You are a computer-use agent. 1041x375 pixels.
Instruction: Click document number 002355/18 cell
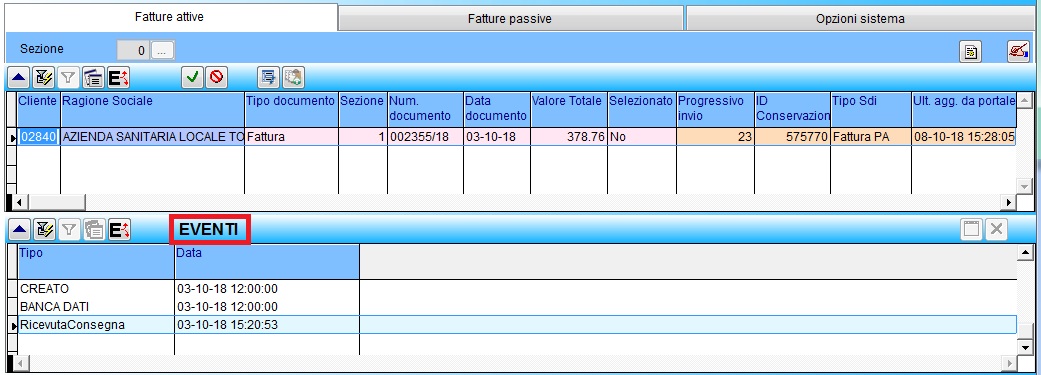click(425, 137)
